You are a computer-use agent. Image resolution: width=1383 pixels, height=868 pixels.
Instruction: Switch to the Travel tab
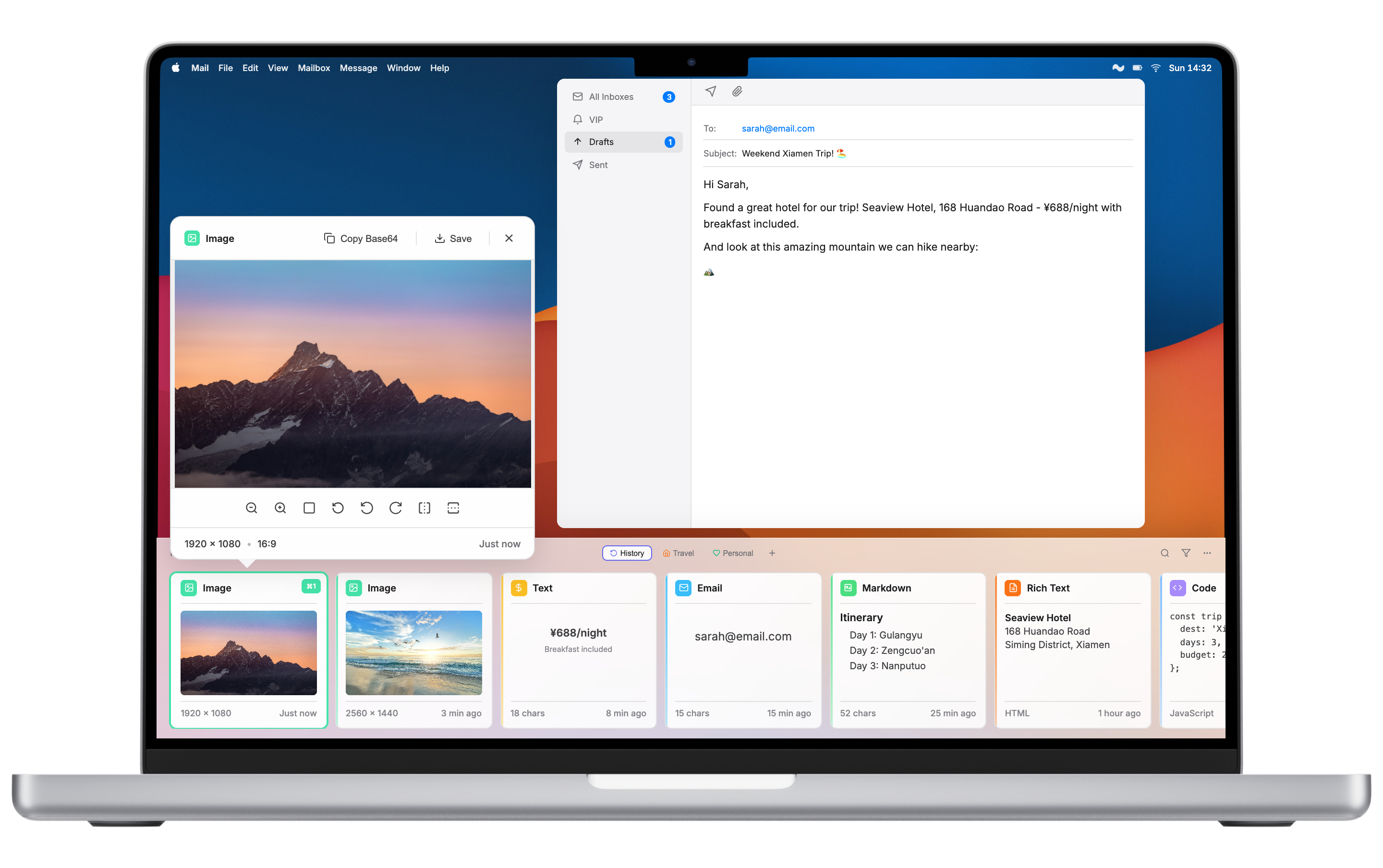click(x=678, y=553)
